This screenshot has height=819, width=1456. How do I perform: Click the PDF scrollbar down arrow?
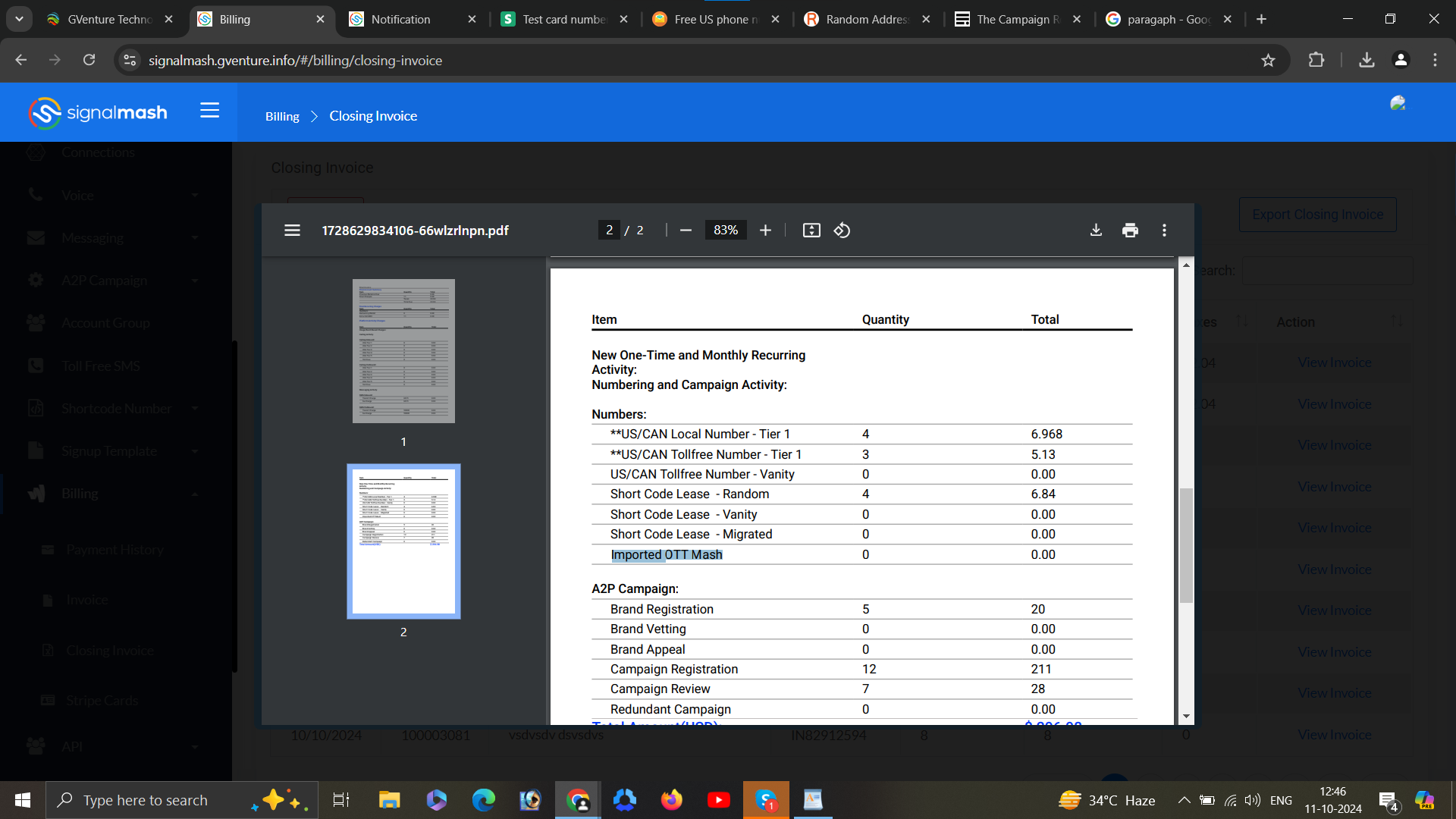click(1186, 716)
